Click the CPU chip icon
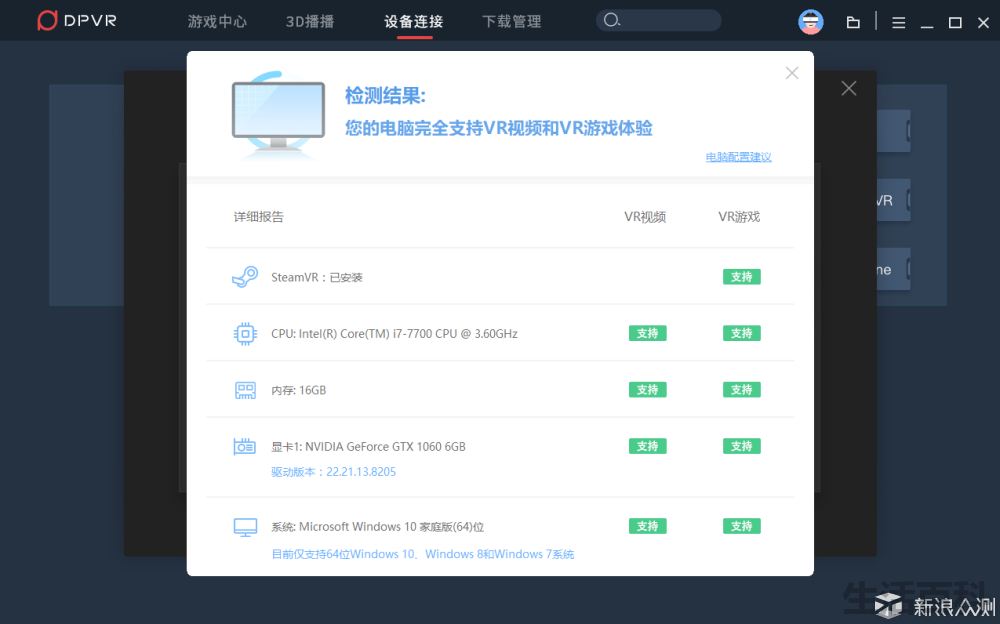 point(246,334)
